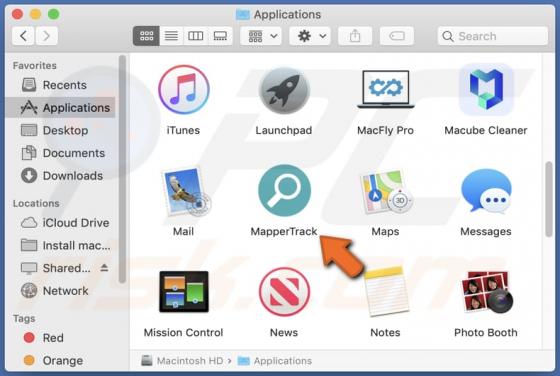Go back with the left chevron button

(23, 36)
